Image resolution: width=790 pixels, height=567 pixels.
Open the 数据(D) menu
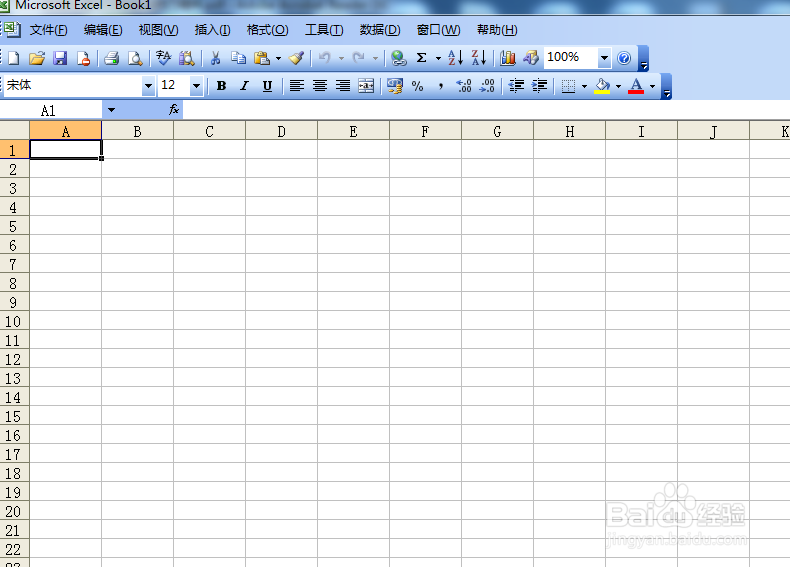[380, 30]
